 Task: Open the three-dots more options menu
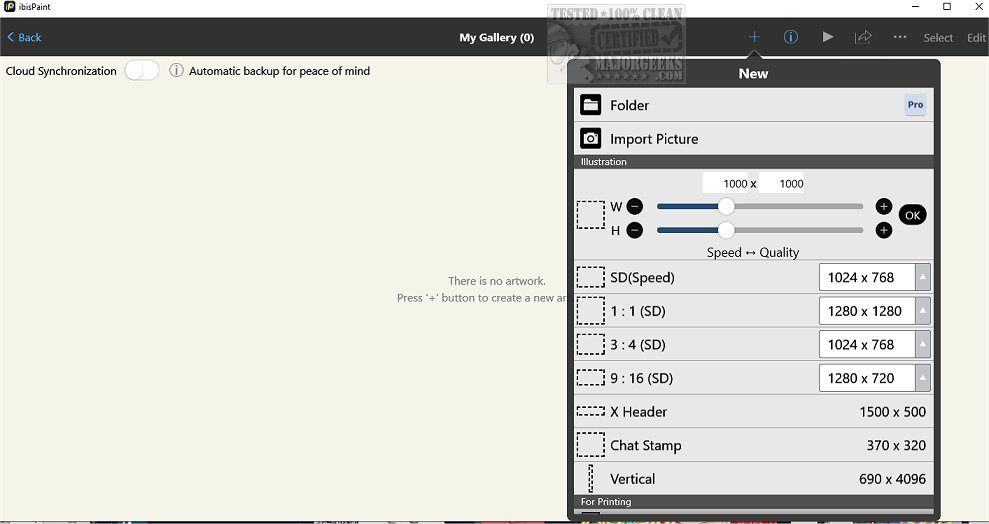tap(900, 37)
